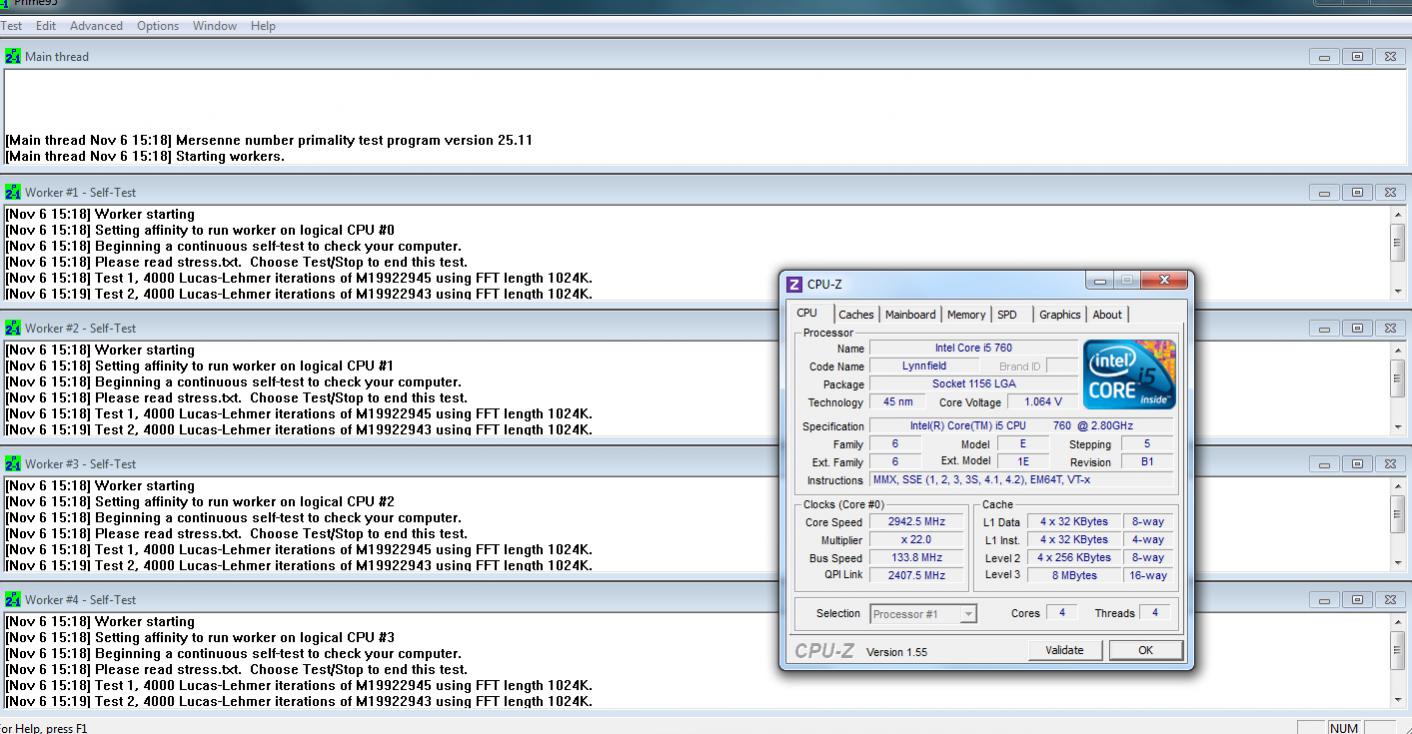Close the Main thread window
This screenshot has height=734, width=1412.
click(1390, 57)
